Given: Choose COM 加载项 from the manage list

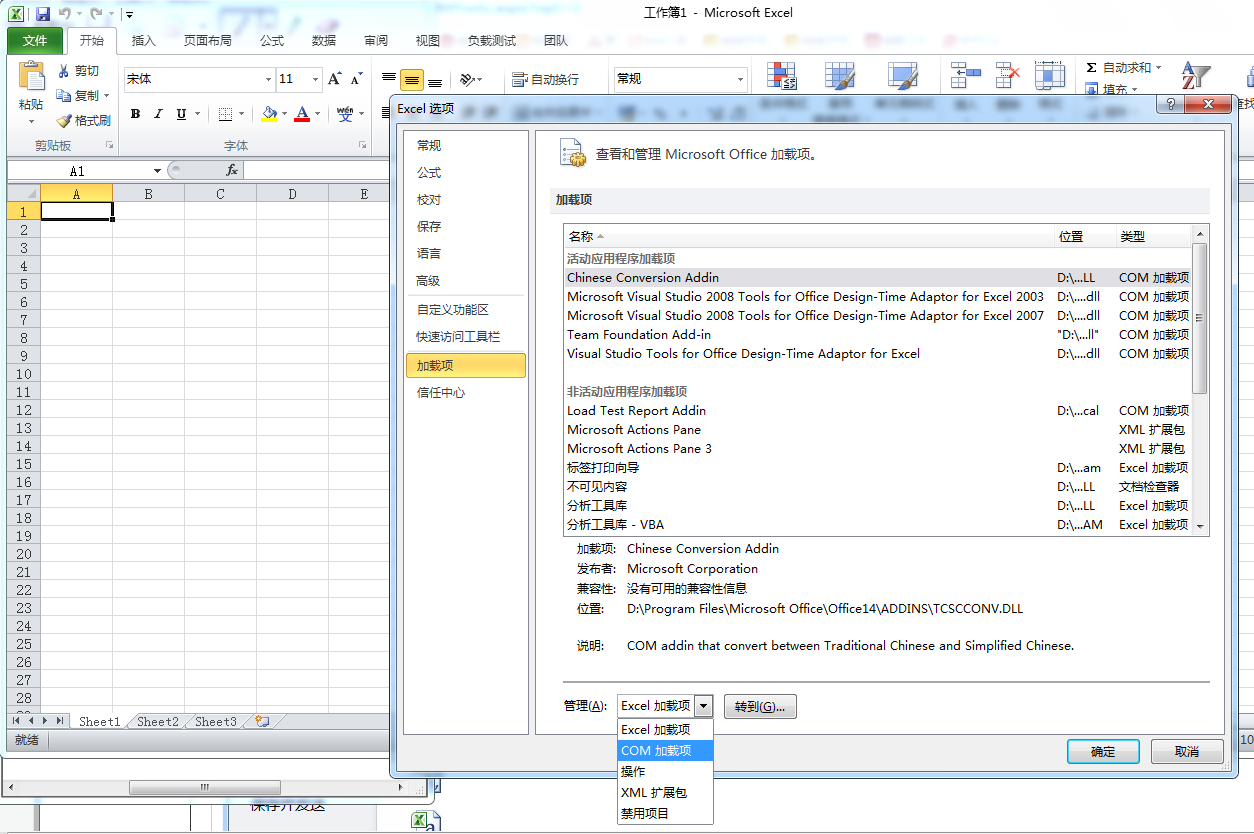Looking at the screenshot, I should click(665, 751).
